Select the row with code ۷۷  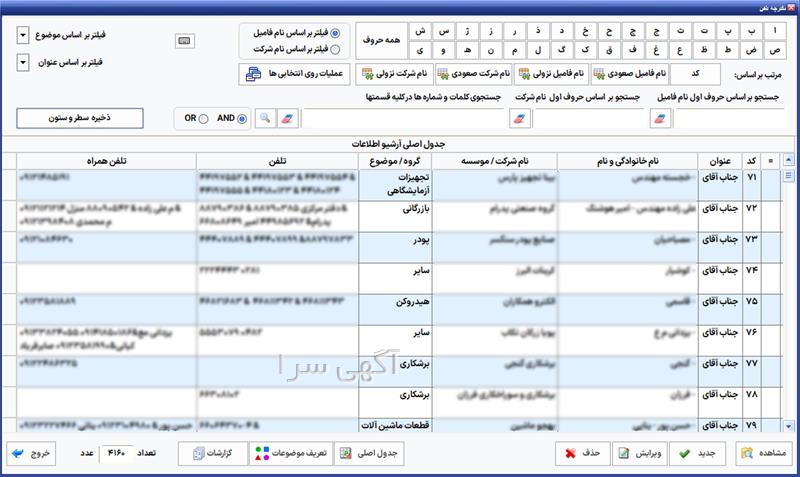(x=392, y=371)
